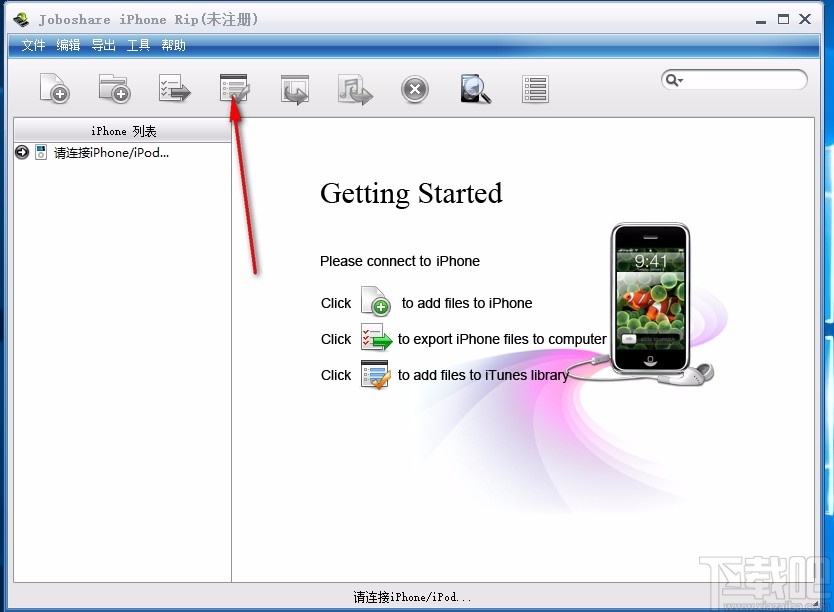This screenshot has width=834, height=612.
Task: Expand the 请连接iPhone/iPod tree entry arrow
Action: pos(21,152)
